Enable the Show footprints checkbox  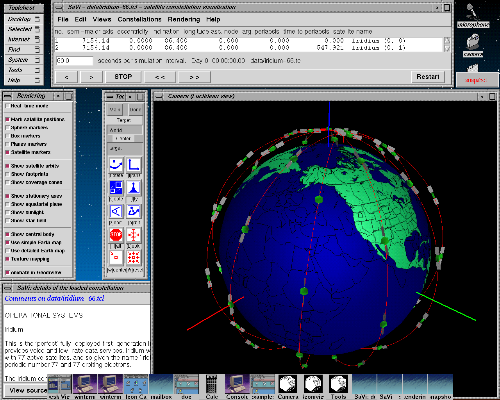pos(7,174)
